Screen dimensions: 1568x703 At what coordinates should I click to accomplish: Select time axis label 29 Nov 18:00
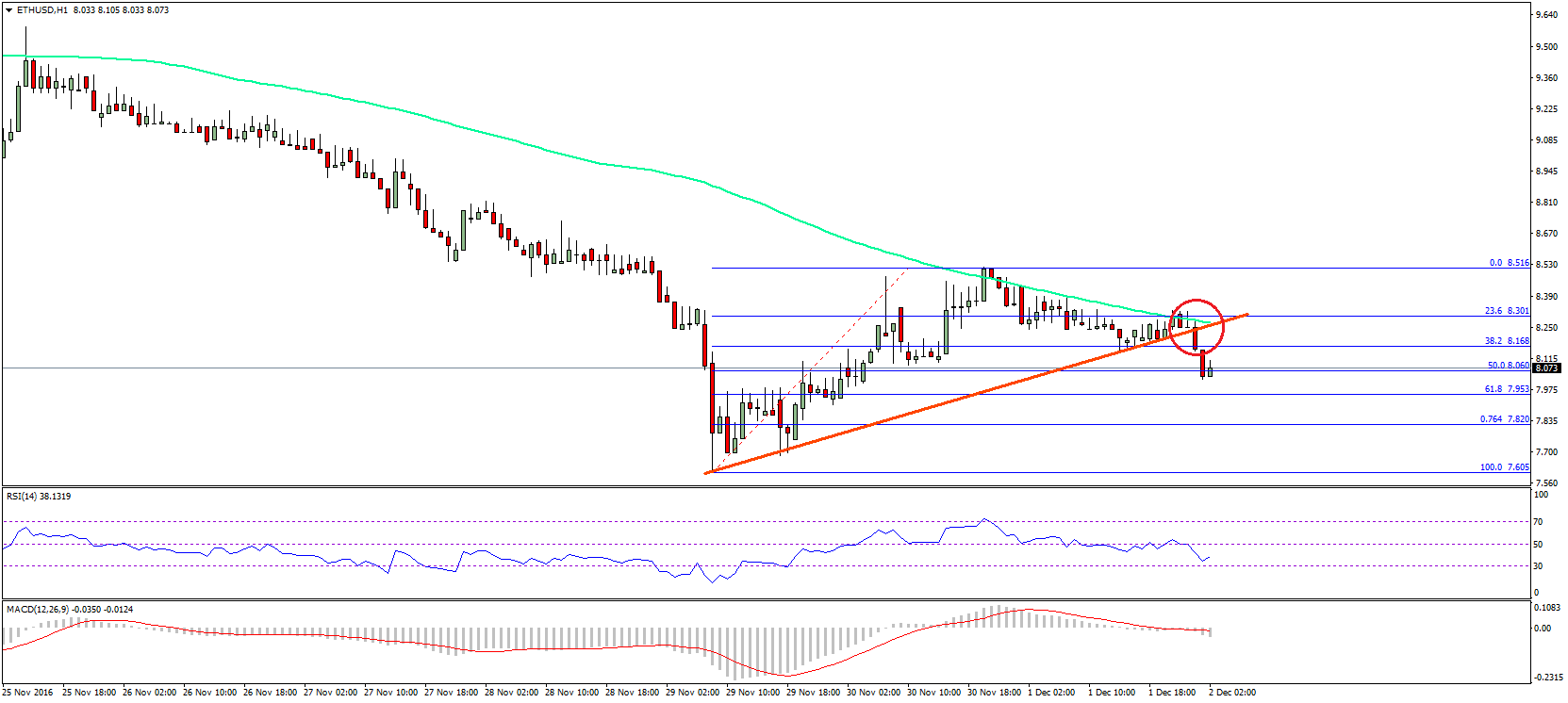(x=813, y=693)
